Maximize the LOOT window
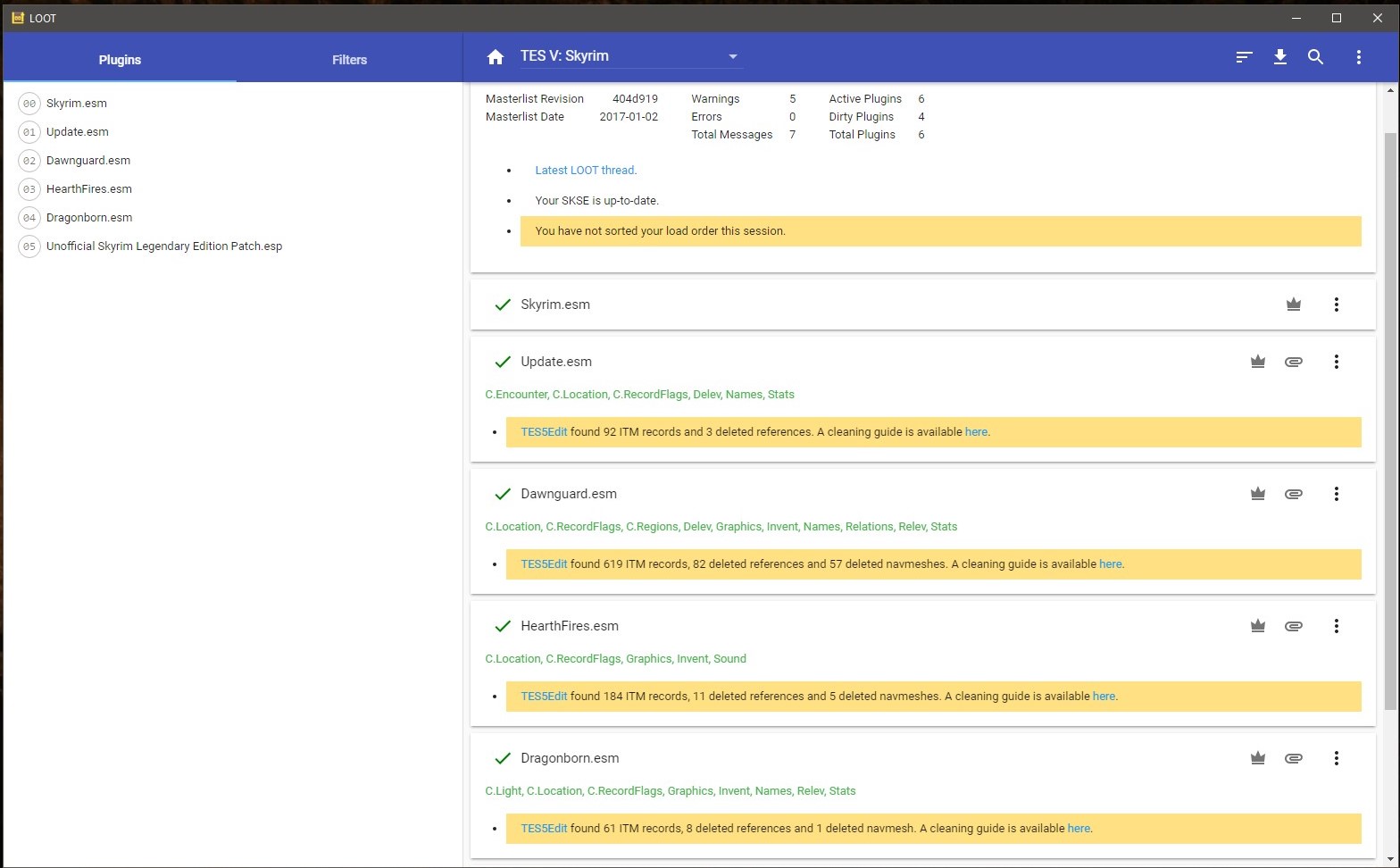This screenshot has width=1400, height=868. coord(1337,18)
